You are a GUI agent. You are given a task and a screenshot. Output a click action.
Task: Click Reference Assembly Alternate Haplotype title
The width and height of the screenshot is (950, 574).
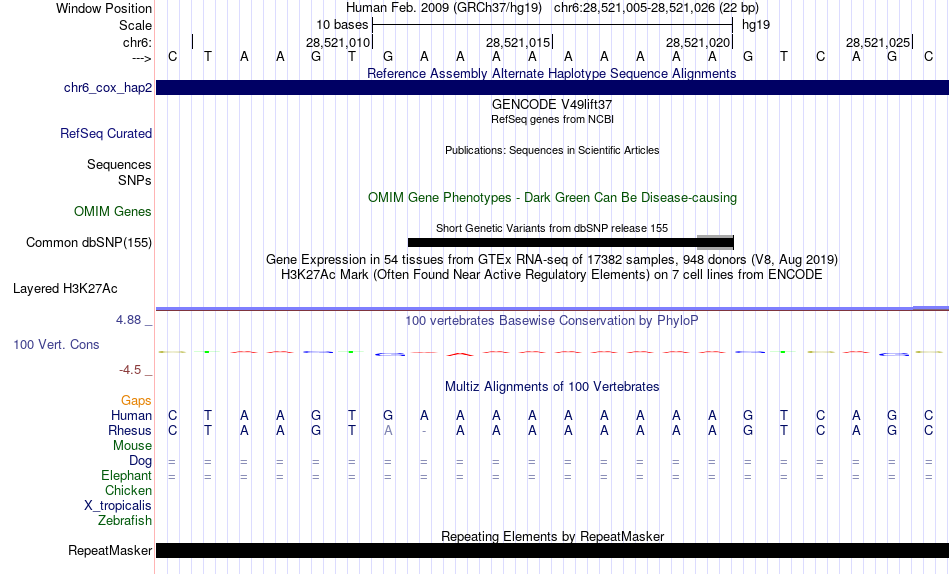tap(552, 73)
